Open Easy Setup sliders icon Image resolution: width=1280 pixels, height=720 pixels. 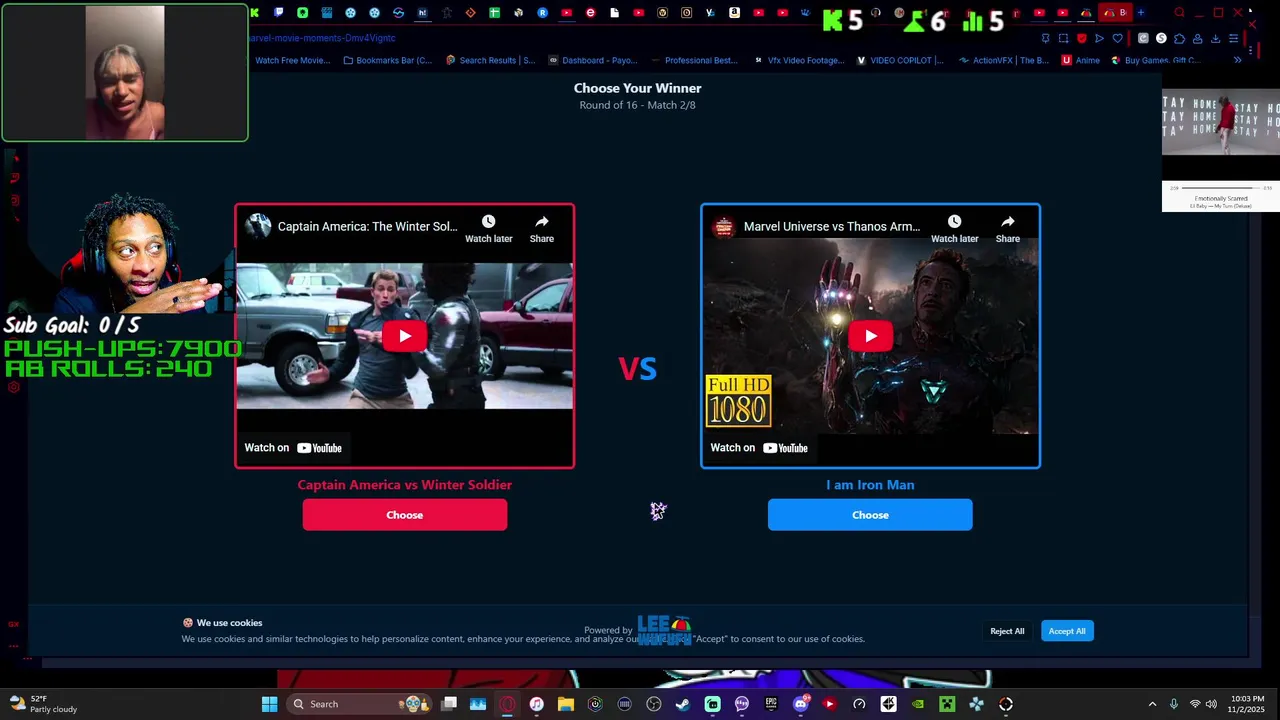(x=1233, y=38)
